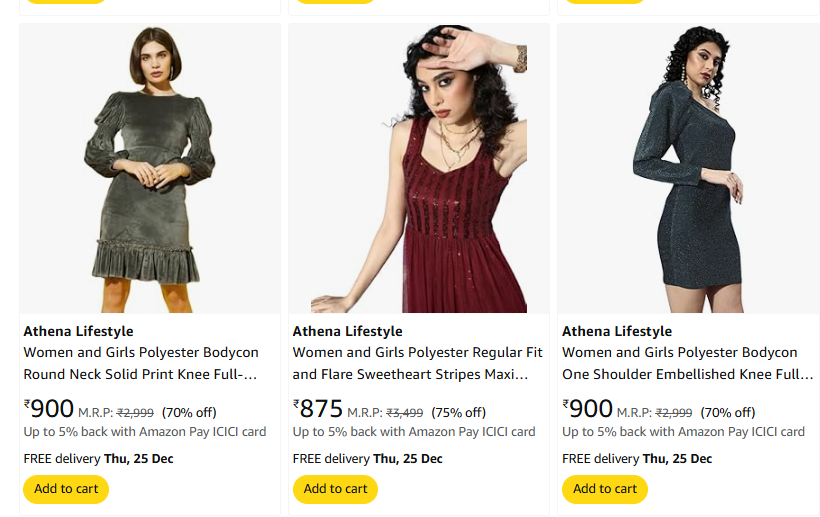The height and width of the screenshot is (517, 820).
Task: Click Athena Lifestyle brand above Sweetheart Stripes Maxi
Action: pos(347,331)
